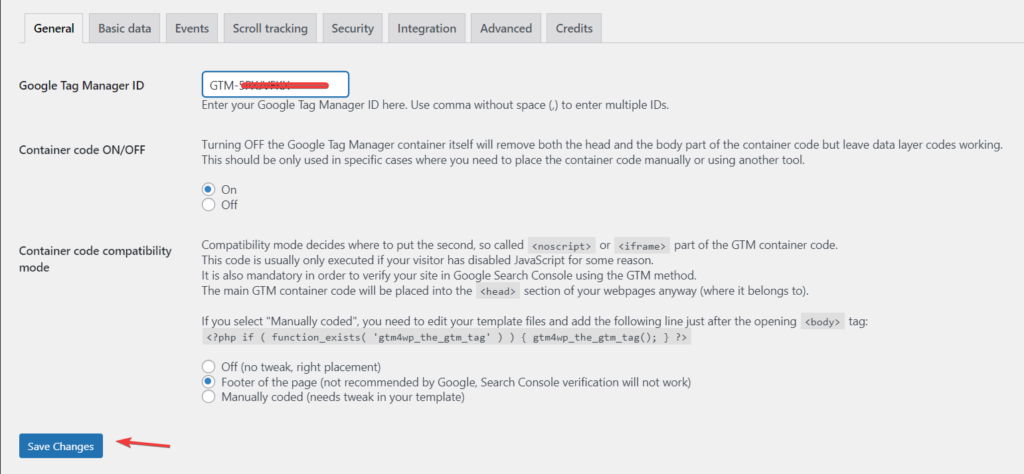Choose 'Off (no tweak, right placement)' option

coord(209,366)
